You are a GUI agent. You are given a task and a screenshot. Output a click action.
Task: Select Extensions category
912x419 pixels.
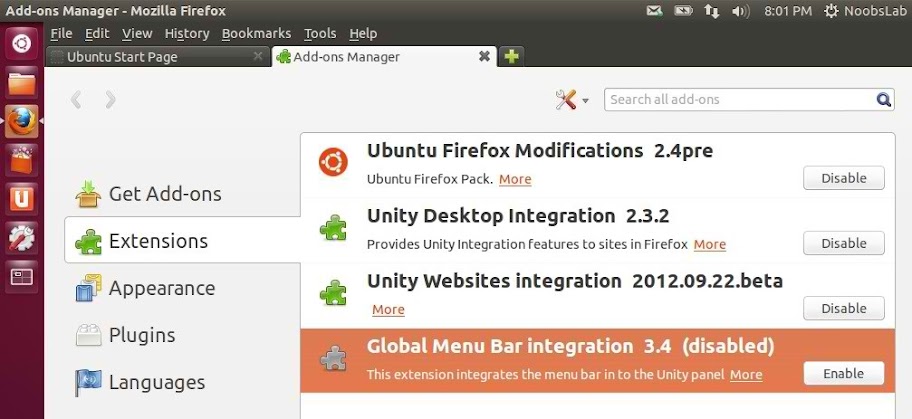(183, 240)
